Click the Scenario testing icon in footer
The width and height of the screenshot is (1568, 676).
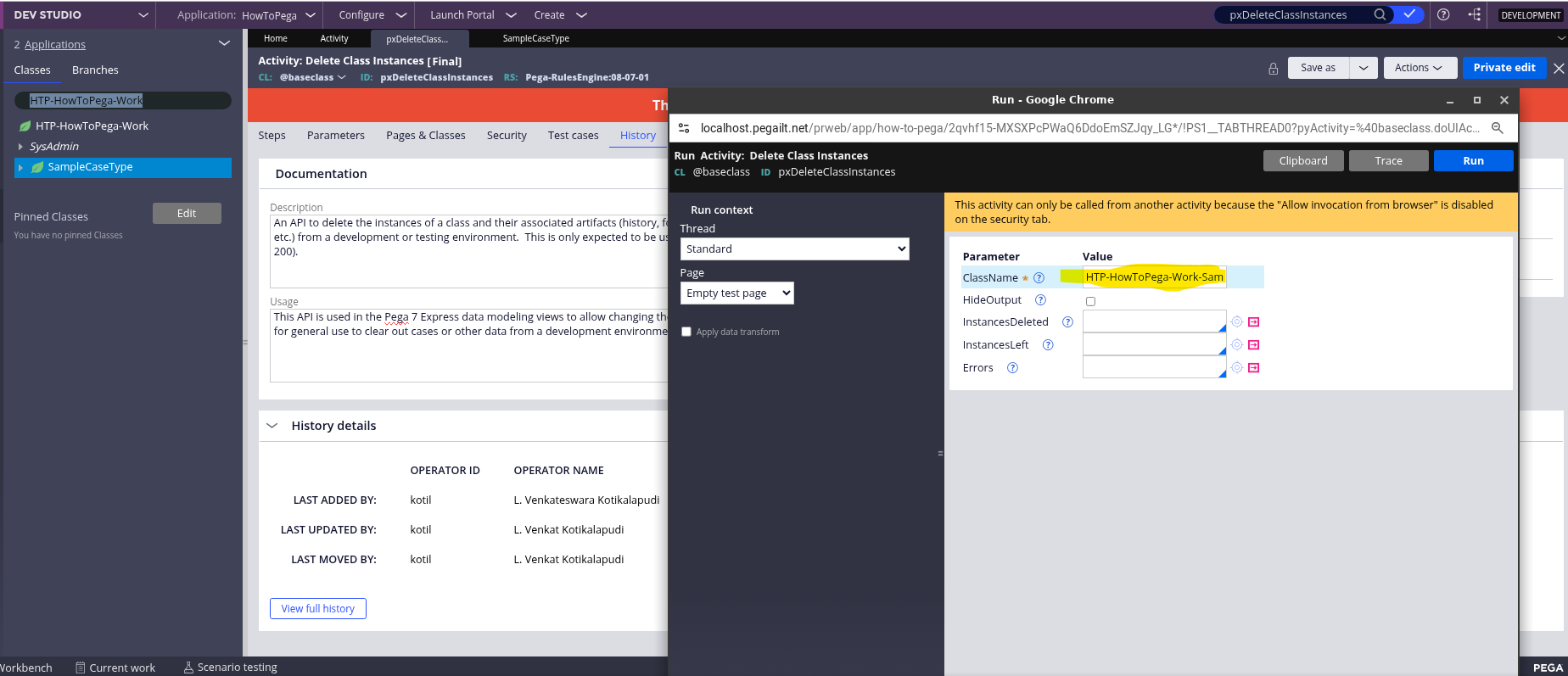coord(188,668)
